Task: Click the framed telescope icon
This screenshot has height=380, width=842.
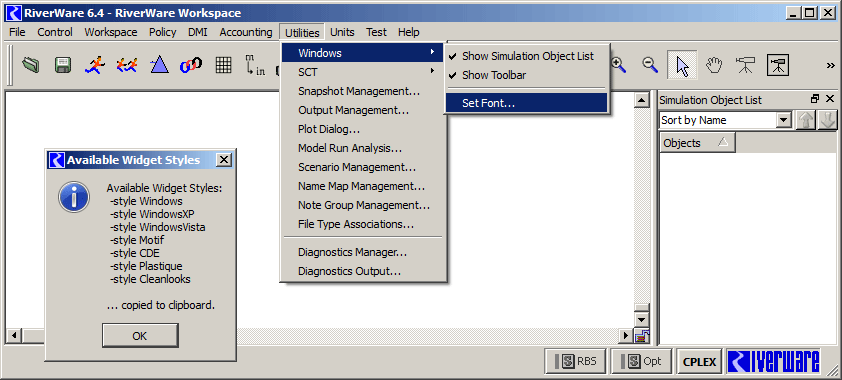Action: 778,65
